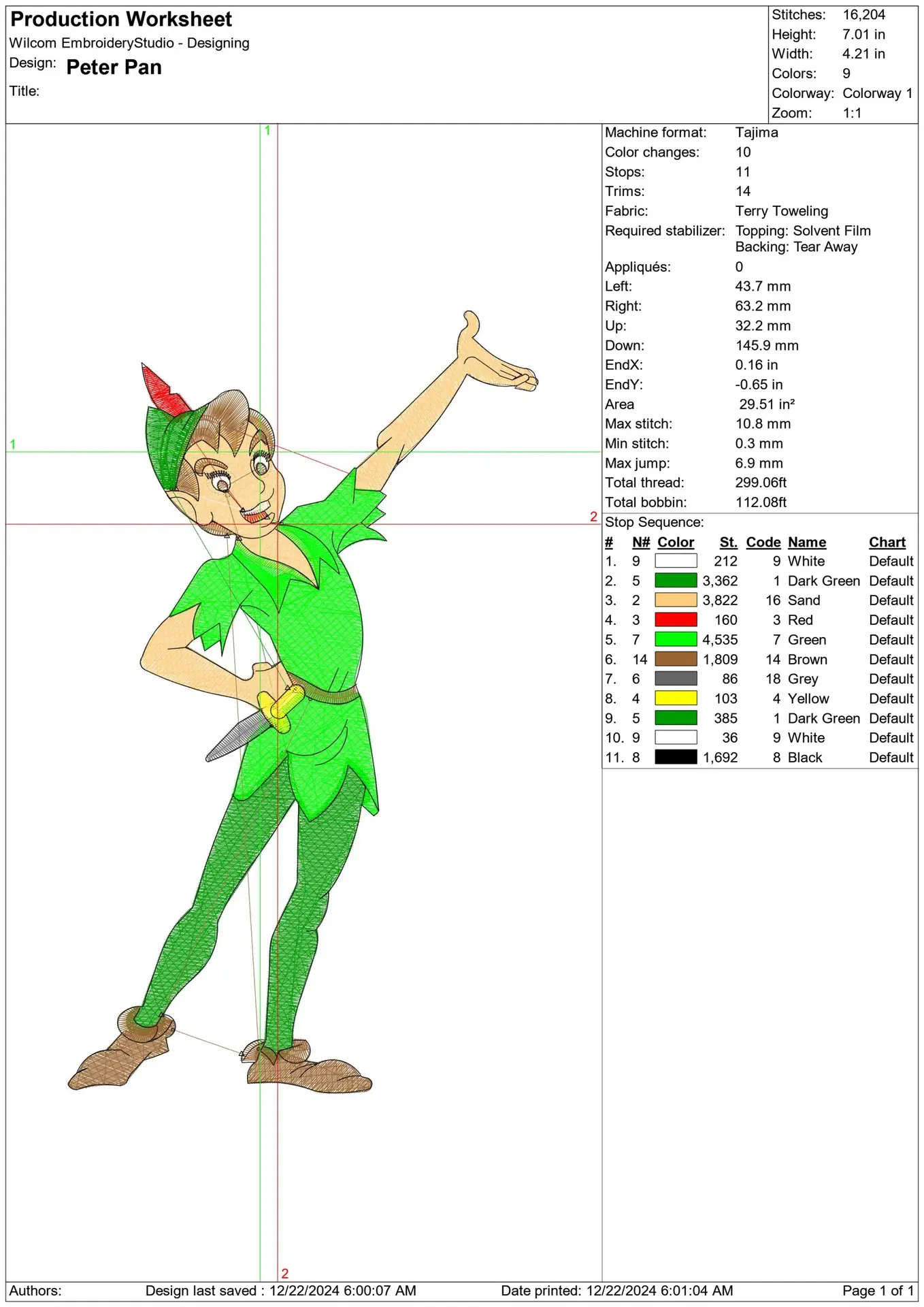Click the Total thread value '299.06ft'
924x1307 pixels.
[761, 483]
